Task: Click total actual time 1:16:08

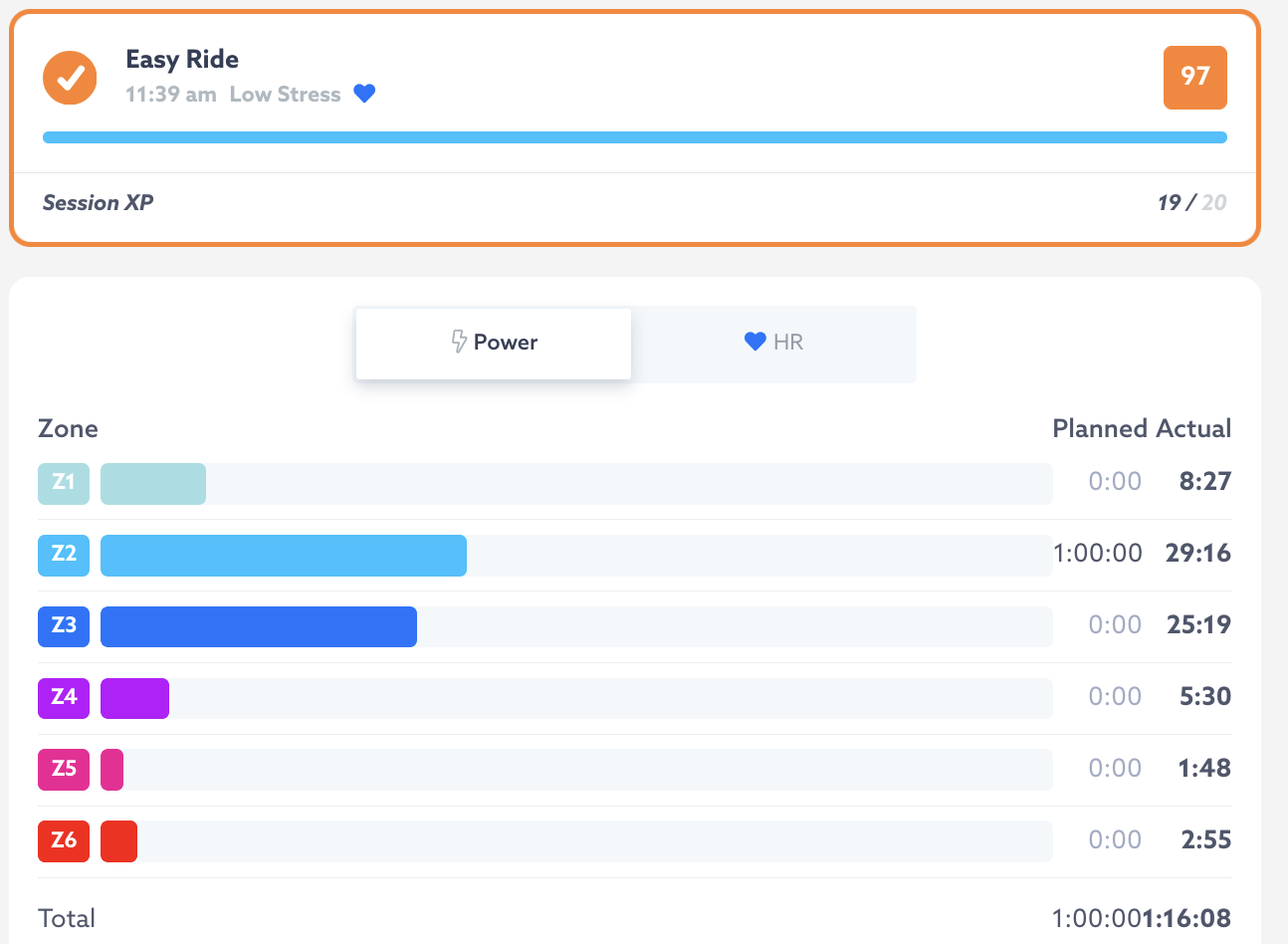Action: point(1186,918)
